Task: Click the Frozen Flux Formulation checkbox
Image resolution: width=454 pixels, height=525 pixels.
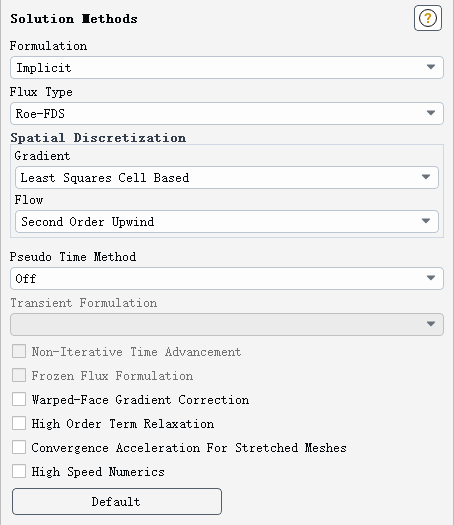Action: coord(19,375)
